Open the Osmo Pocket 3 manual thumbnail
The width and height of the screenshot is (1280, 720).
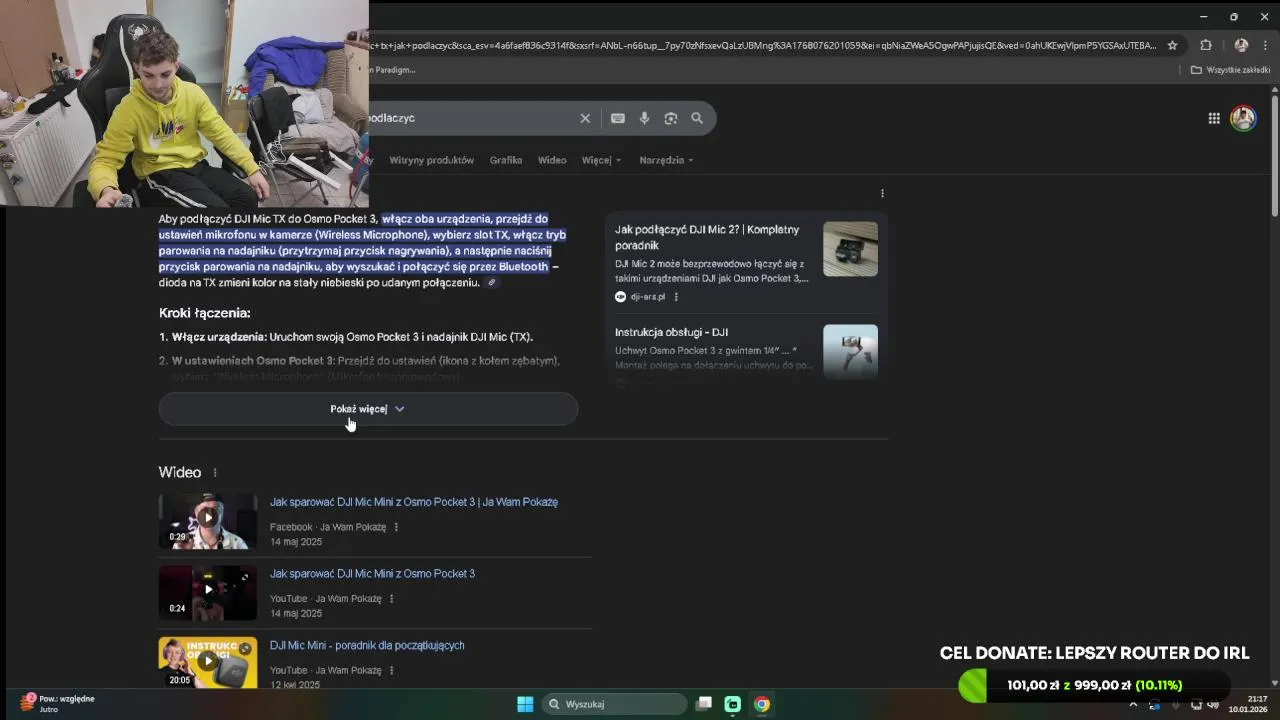coord(850,351)
